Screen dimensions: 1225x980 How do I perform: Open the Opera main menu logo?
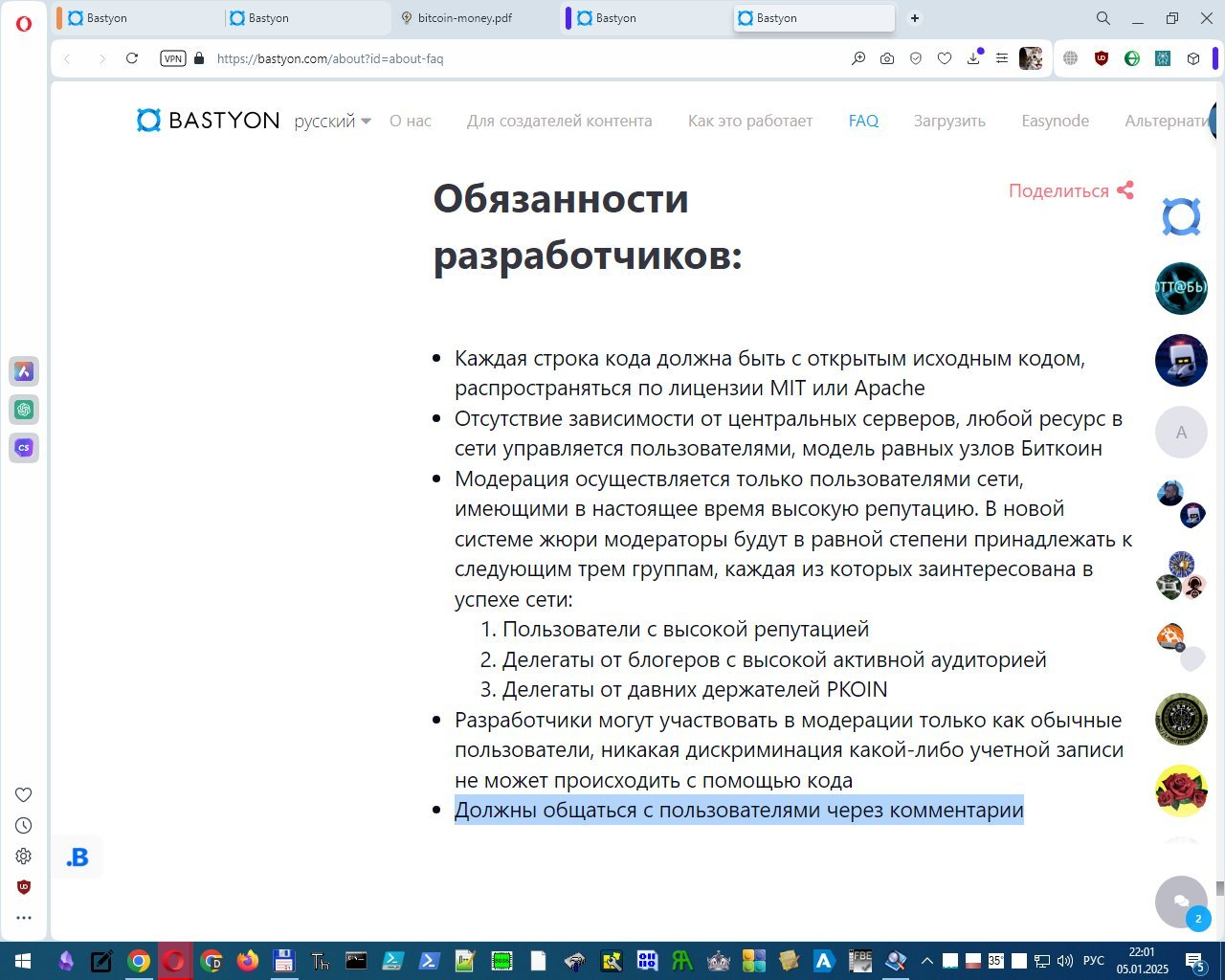point(23,23)
